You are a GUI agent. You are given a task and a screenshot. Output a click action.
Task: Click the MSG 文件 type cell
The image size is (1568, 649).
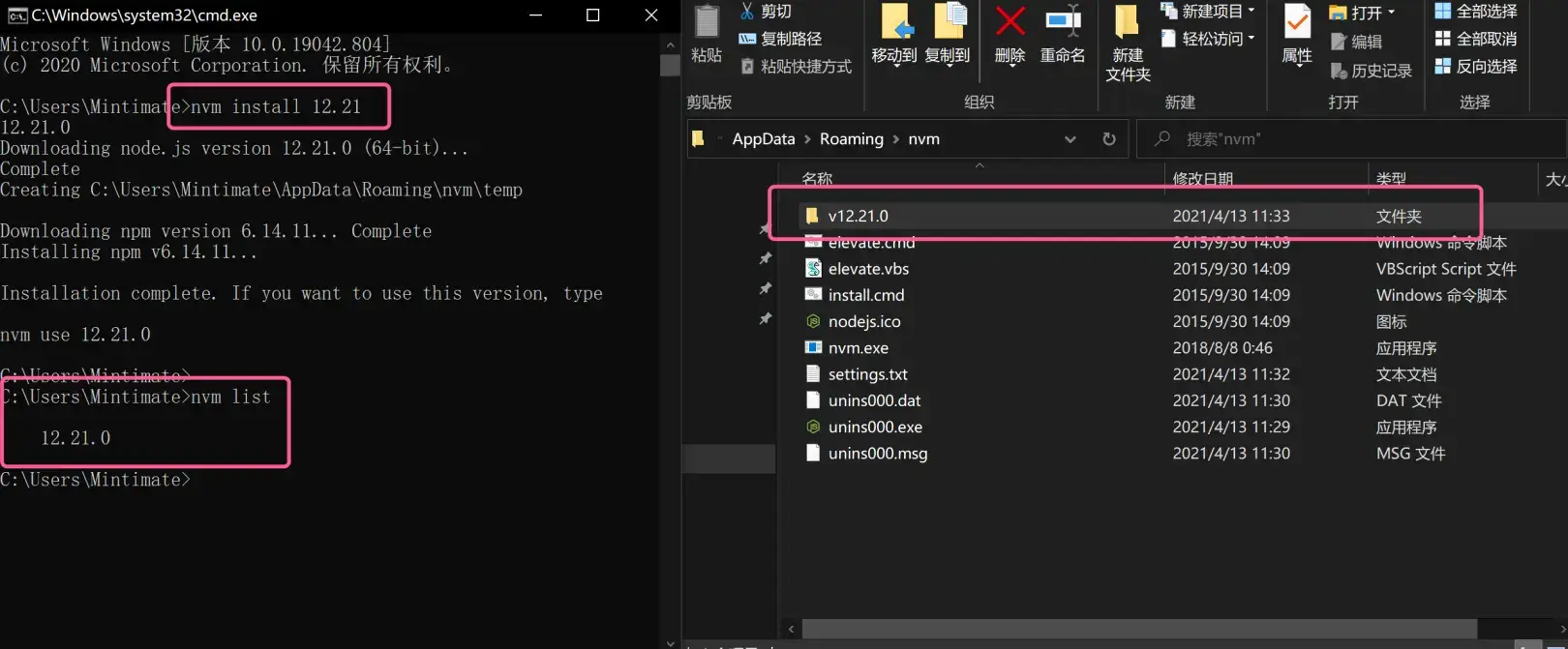tap(1410, 454)
